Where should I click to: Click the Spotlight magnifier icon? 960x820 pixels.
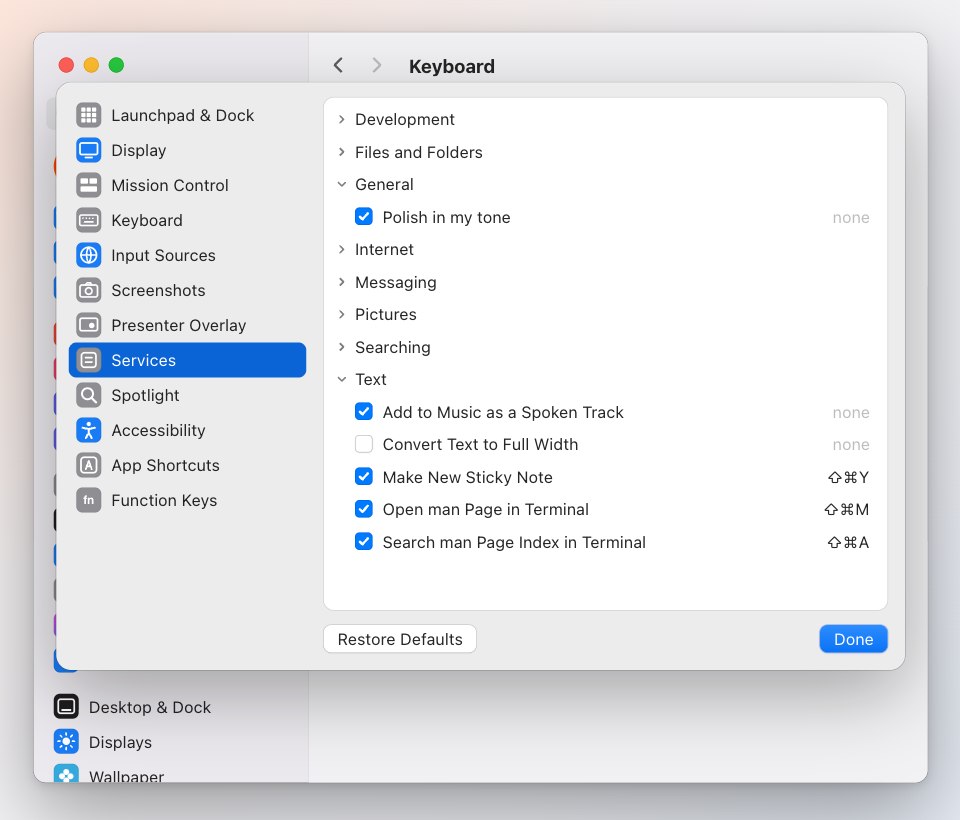89,395
